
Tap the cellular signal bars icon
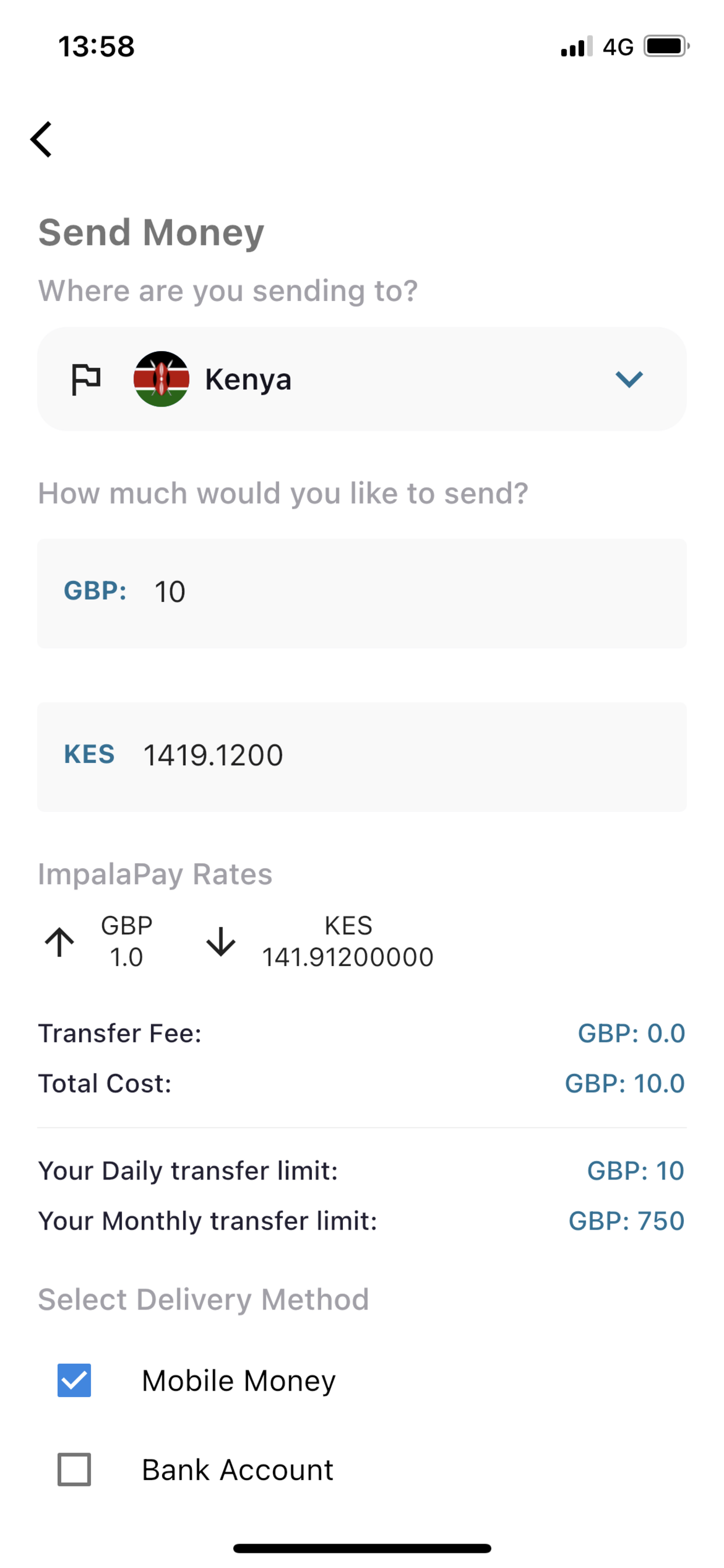tap(576, 47)
